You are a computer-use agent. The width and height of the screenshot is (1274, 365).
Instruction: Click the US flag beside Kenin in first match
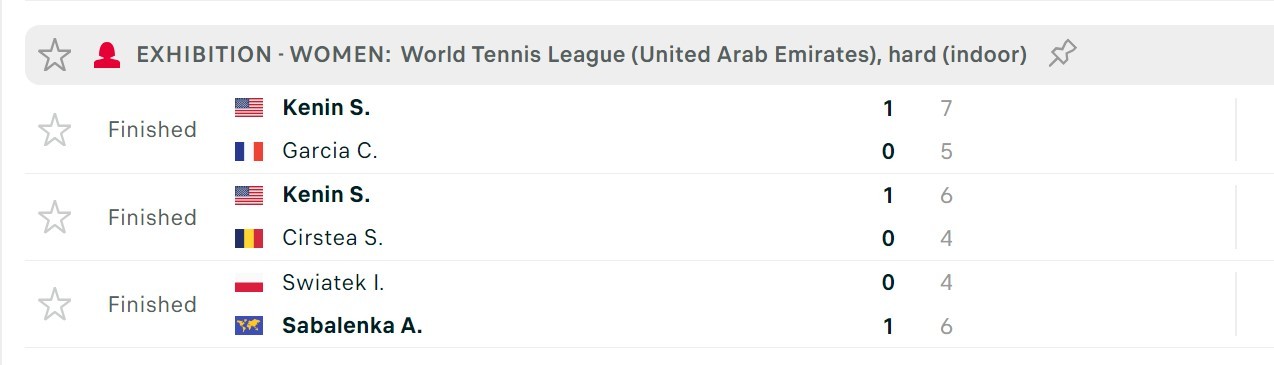249,108
